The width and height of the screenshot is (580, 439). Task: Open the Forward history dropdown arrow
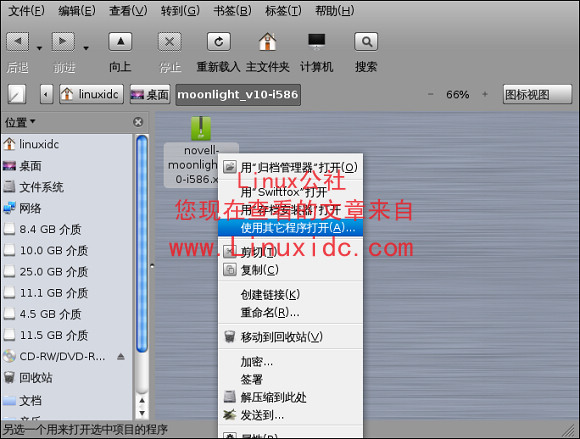[86, 48]
